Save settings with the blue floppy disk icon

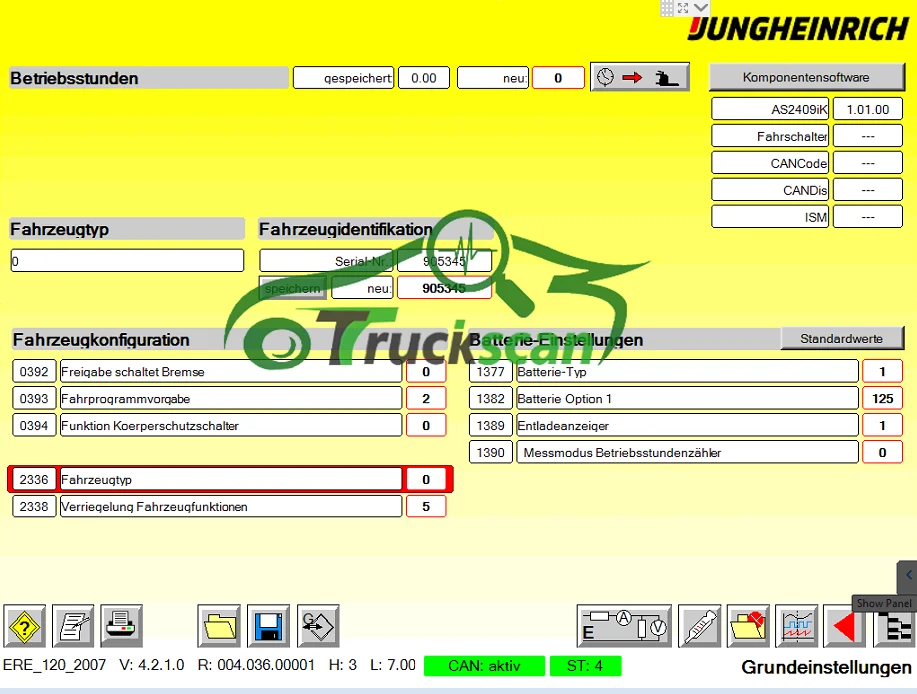268,626
